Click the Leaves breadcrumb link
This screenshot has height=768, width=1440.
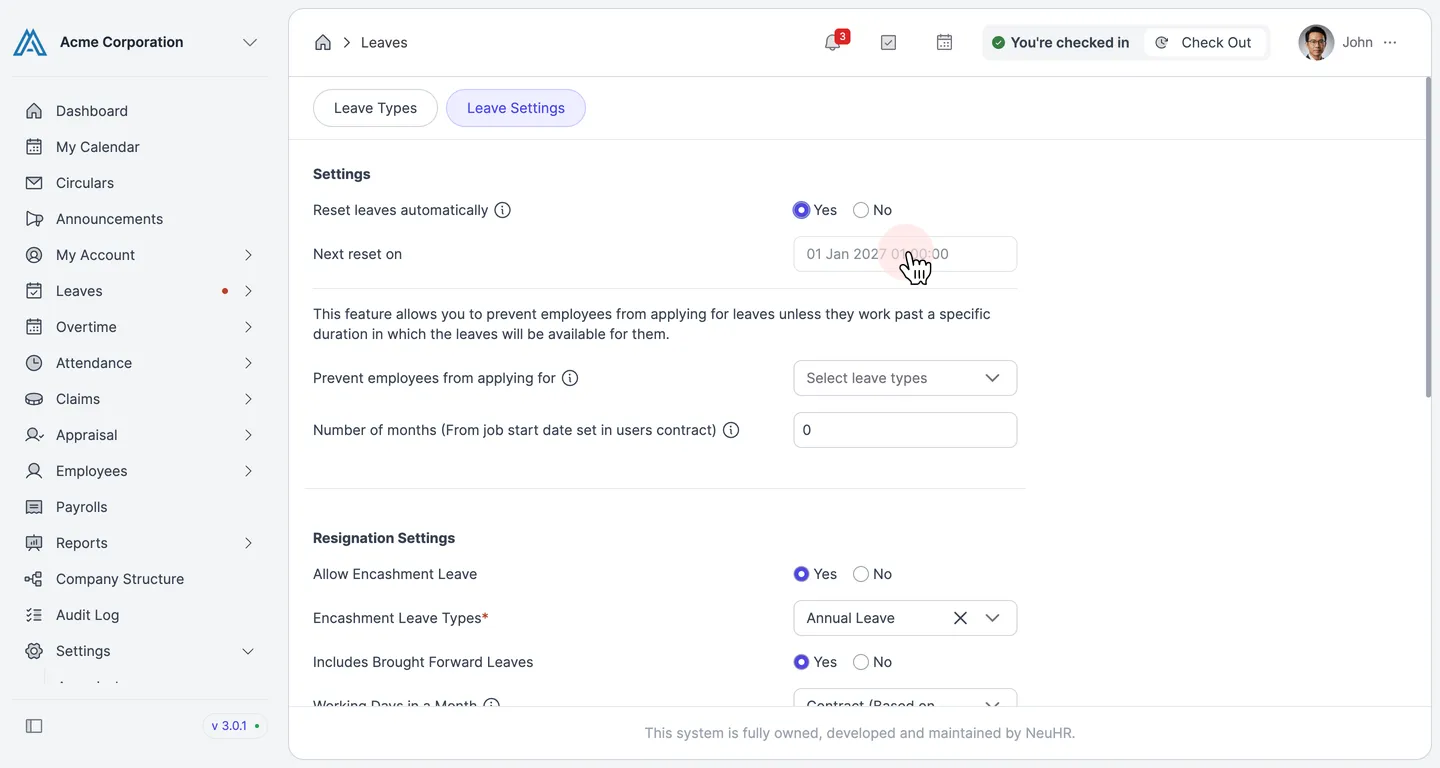(x=384, y=42)
